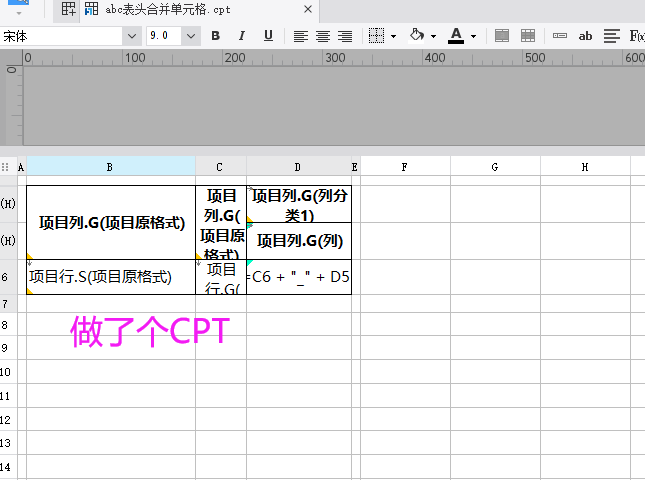Select row 12 header
This screenshot has height=480, width=645.
(8, 420)
